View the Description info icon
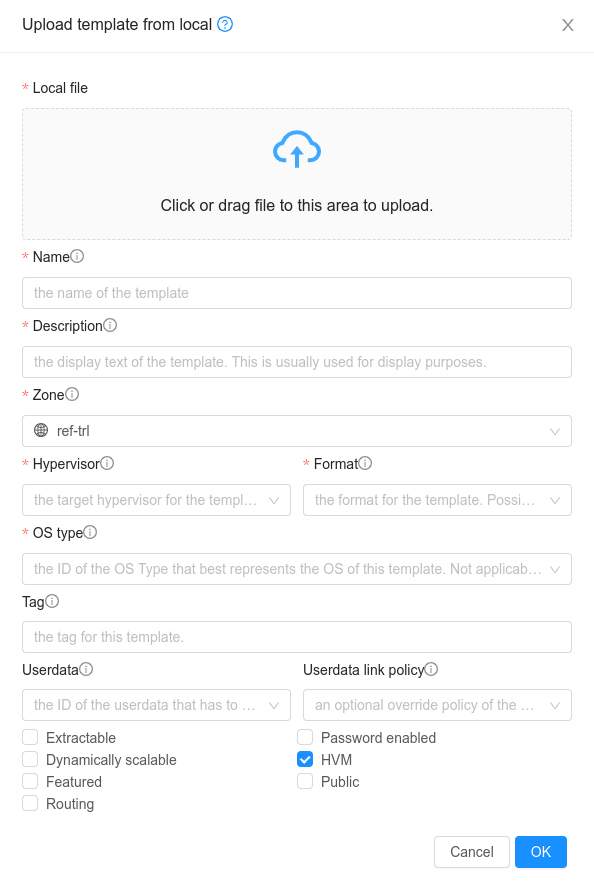Viewport: 594px width, 890px height. pyautogui.click(x=109, y=325)
